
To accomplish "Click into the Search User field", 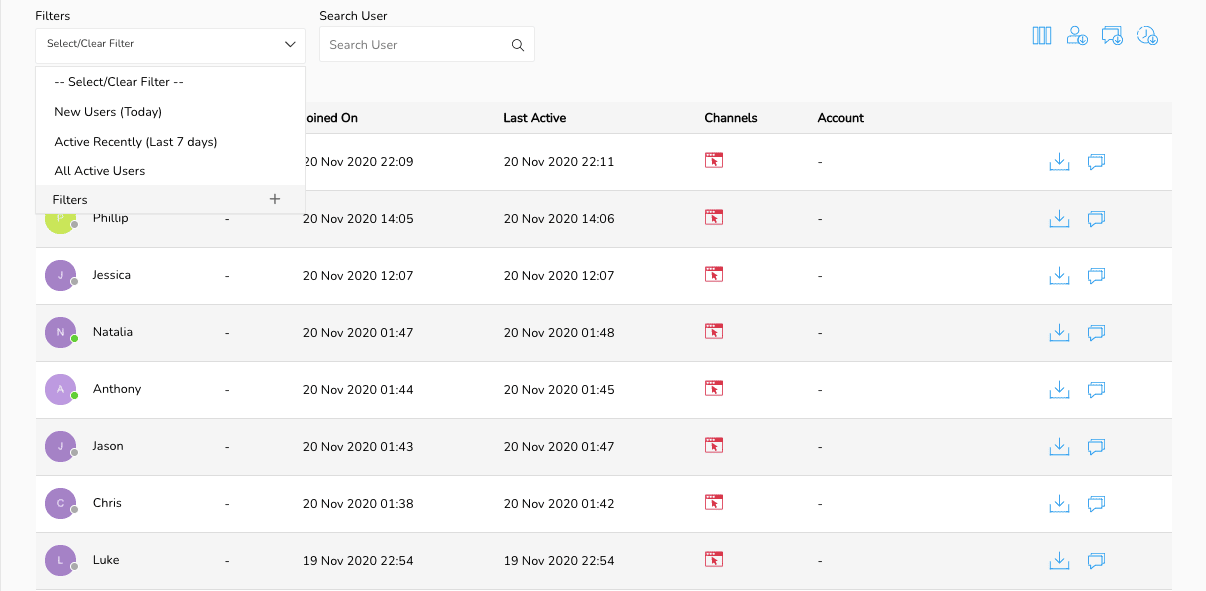I will [415, 45].
